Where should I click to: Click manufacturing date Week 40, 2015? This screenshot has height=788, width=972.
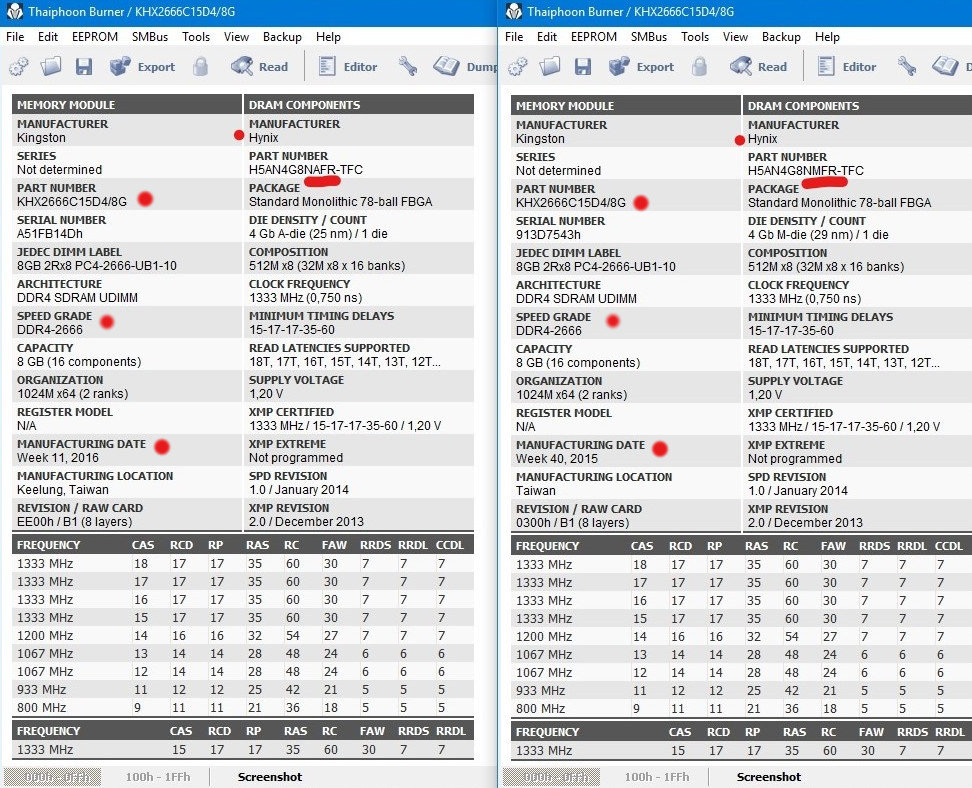point(557,459)
